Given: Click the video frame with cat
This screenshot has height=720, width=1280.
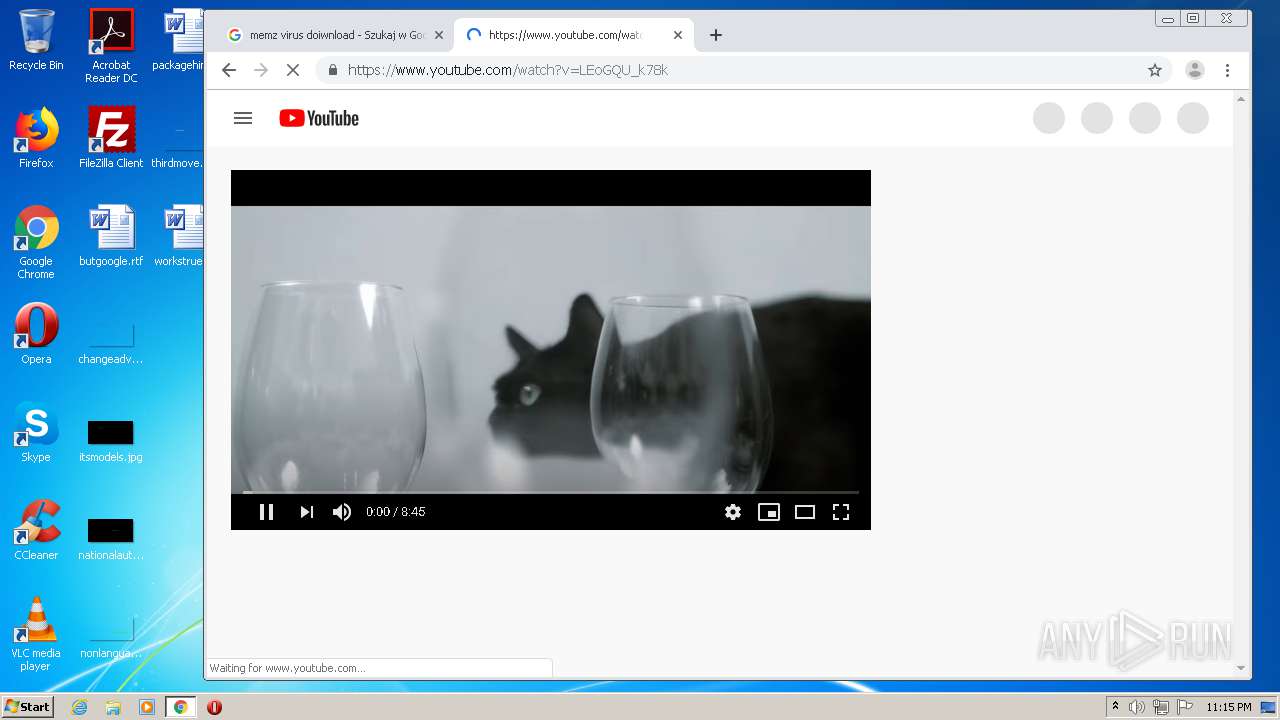Looking at the screenshot, I should coord(551,348).
